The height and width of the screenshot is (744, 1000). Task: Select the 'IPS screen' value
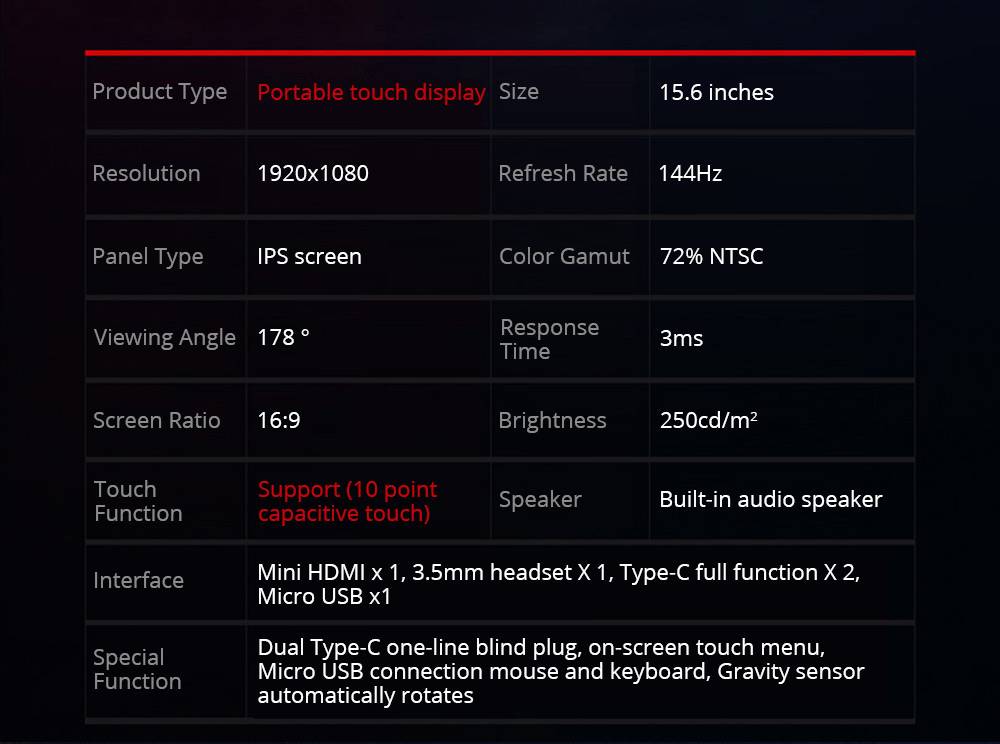tap(309, 256)
